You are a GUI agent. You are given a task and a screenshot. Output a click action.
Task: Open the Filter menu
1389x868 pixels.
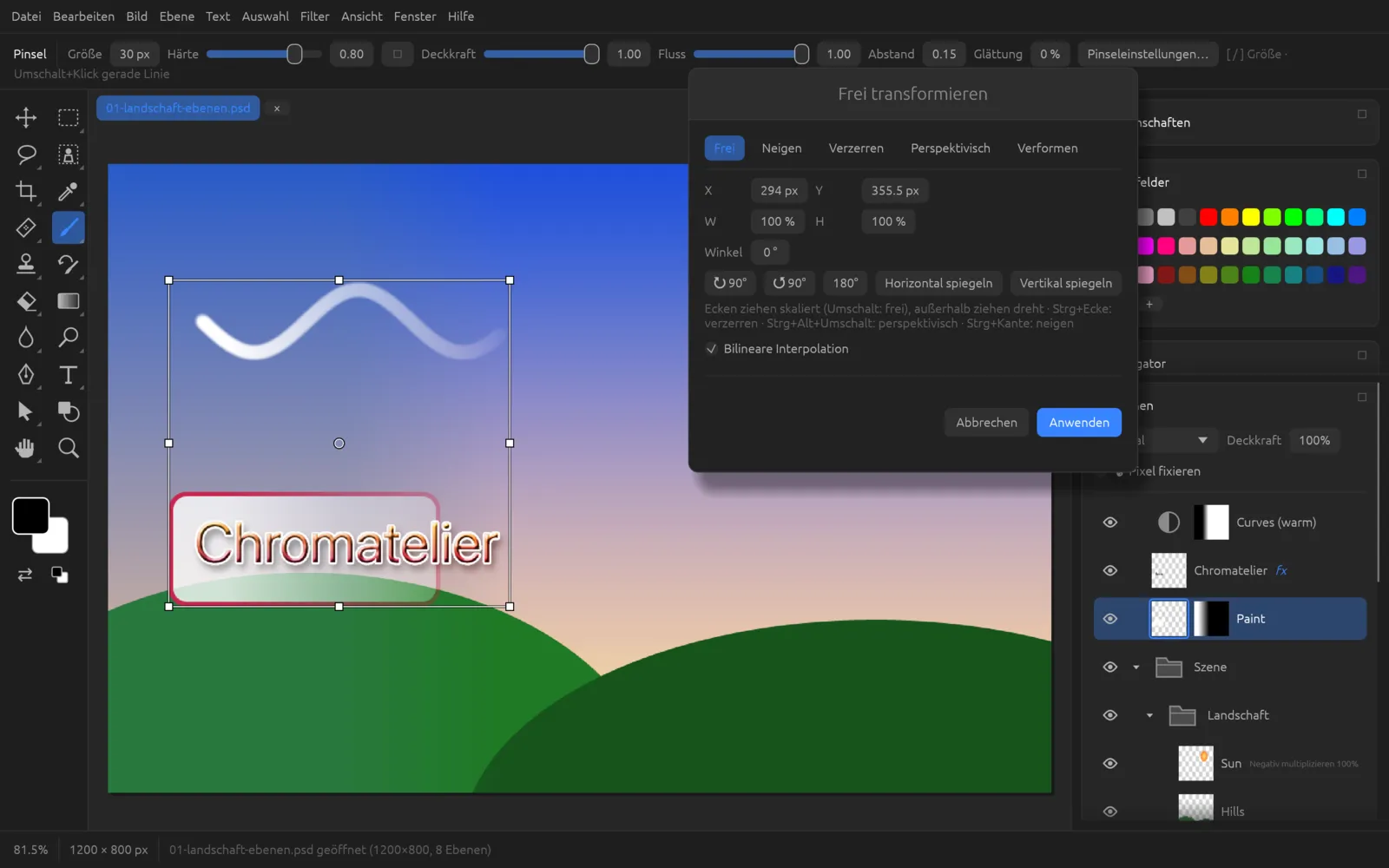point(314,16)
